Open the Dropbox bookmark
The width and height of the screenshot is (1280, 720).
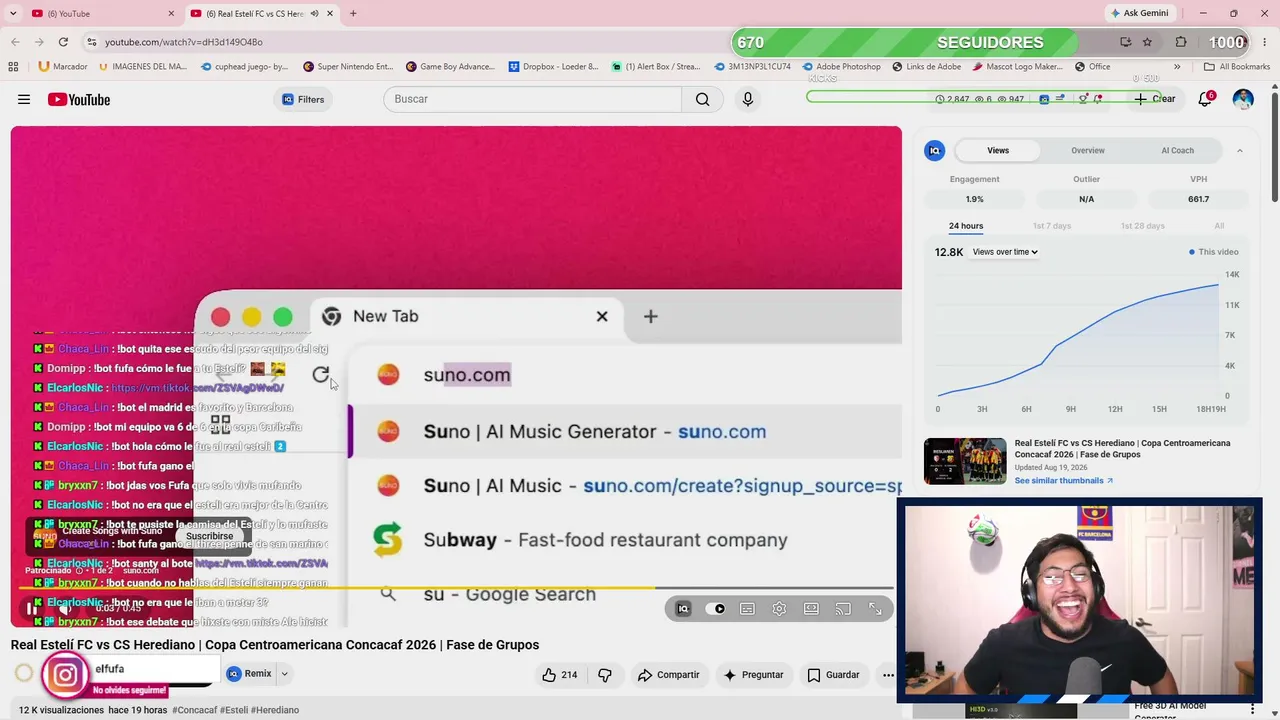552,67
